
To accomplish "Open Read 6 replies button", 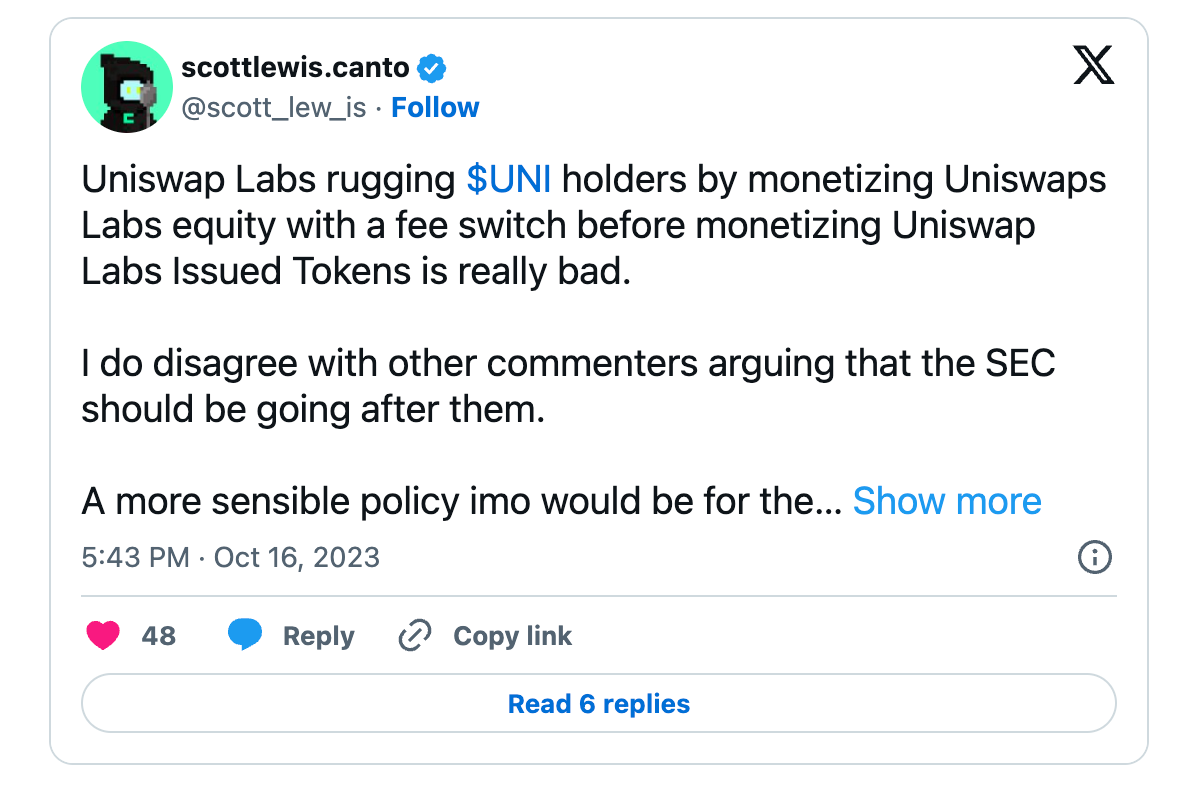I will pyautogui.click(x=598, y=703).
